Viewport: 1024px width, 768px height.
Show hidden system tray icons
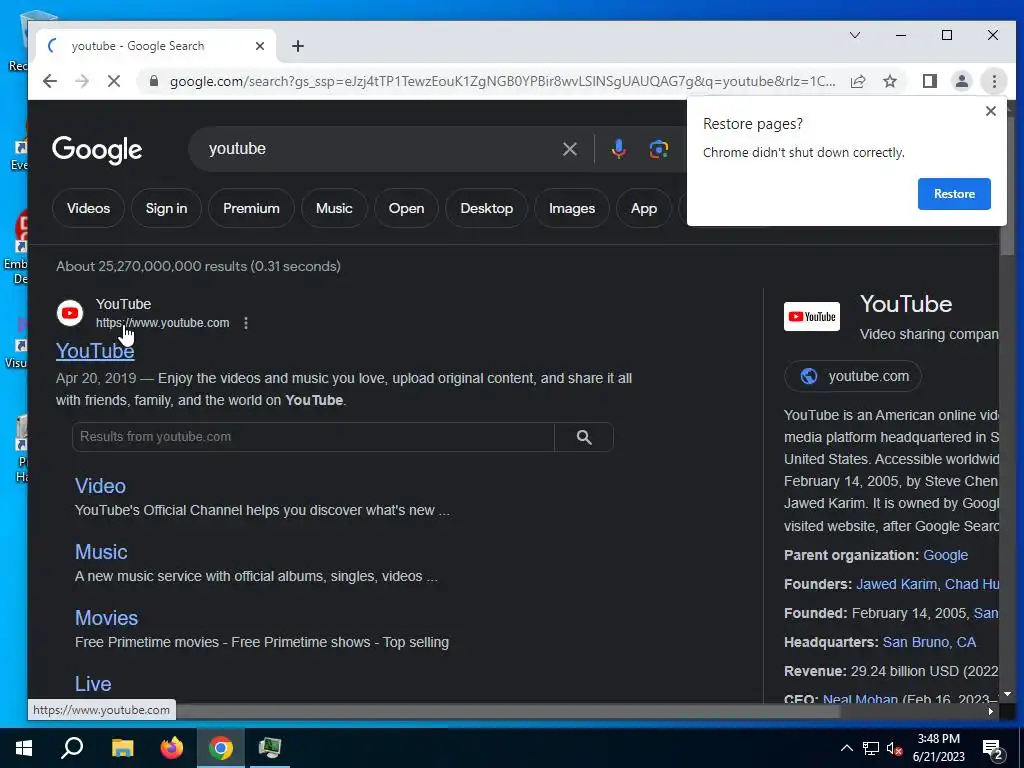tap(846, 748)
